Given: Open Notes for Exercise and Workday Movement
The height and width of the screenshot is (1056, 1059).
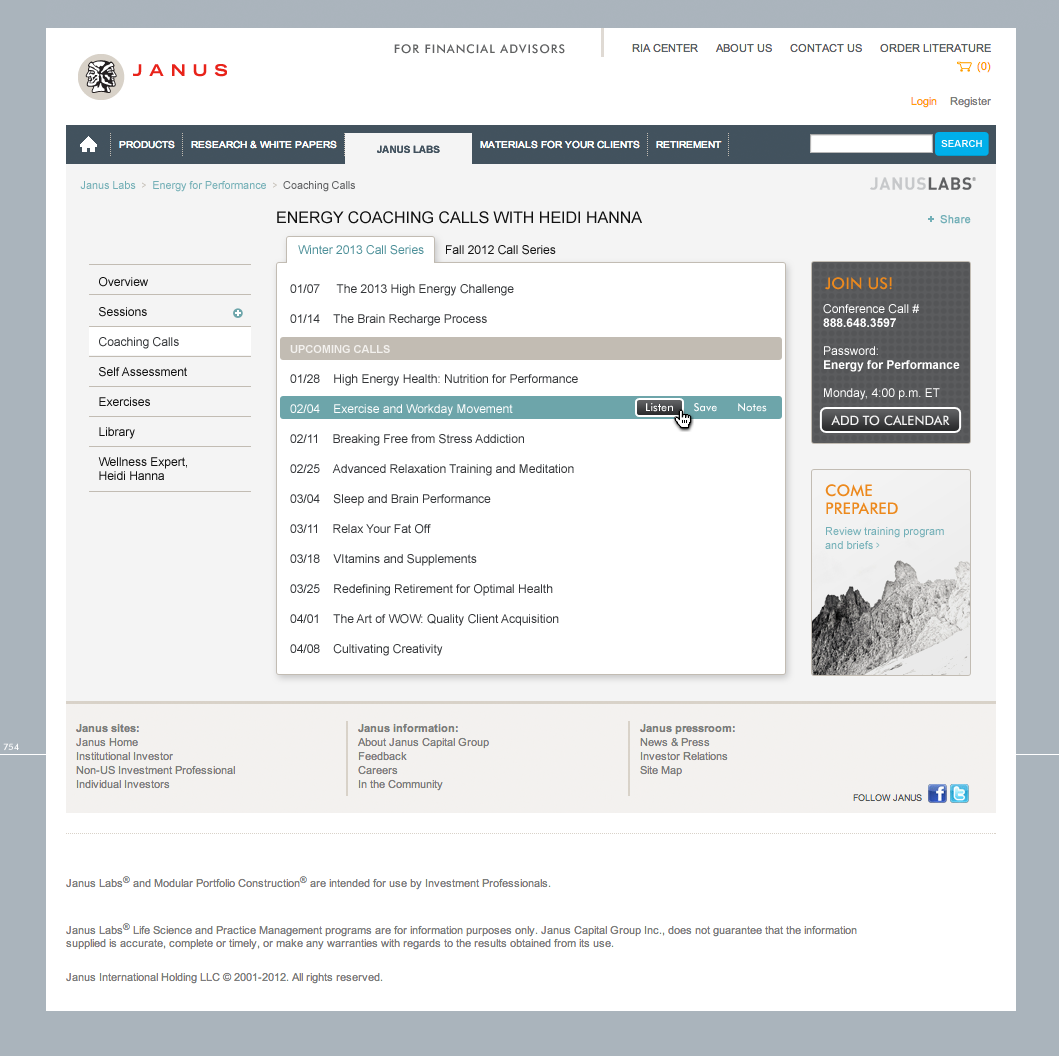Looking at the screenshot, I should [751, 408].
